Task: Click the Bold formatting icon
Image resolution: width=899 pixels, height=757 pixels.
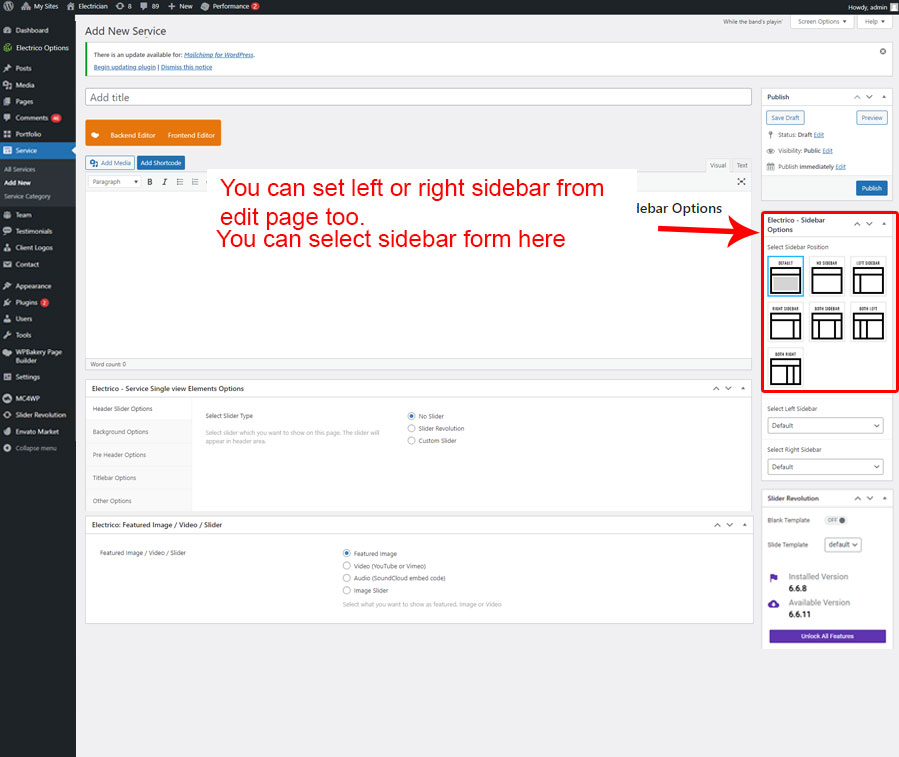Action: pyautogui.click(x=150, y=182)
